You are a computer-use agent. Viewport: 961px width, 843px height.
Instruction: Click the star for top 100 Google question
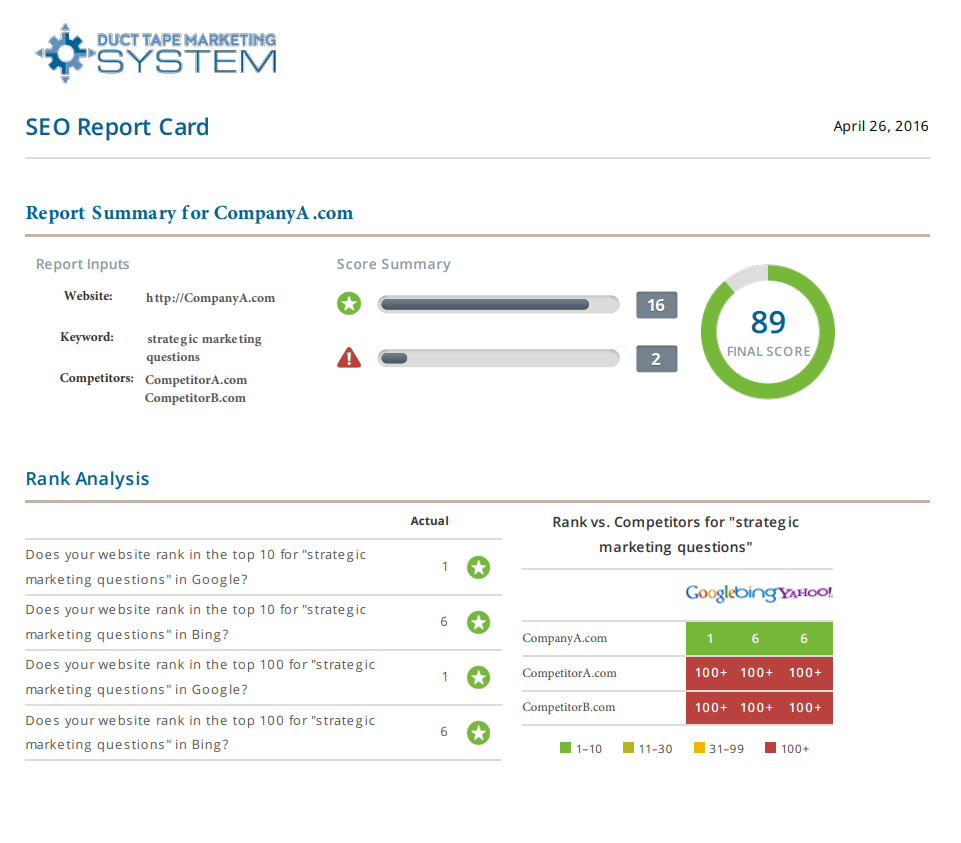point(479,677)
